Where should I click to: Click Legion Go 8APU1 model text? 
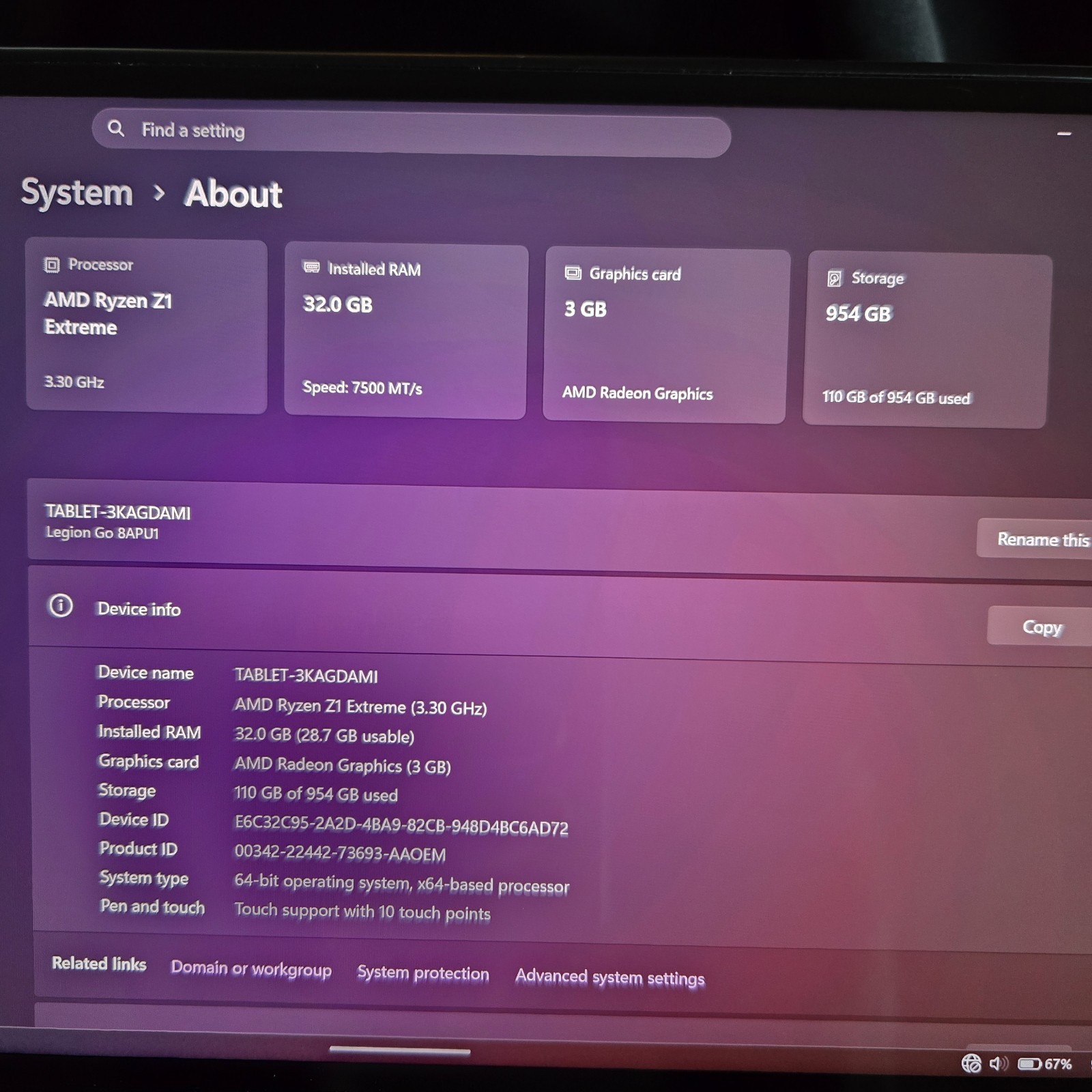(102, 532)
